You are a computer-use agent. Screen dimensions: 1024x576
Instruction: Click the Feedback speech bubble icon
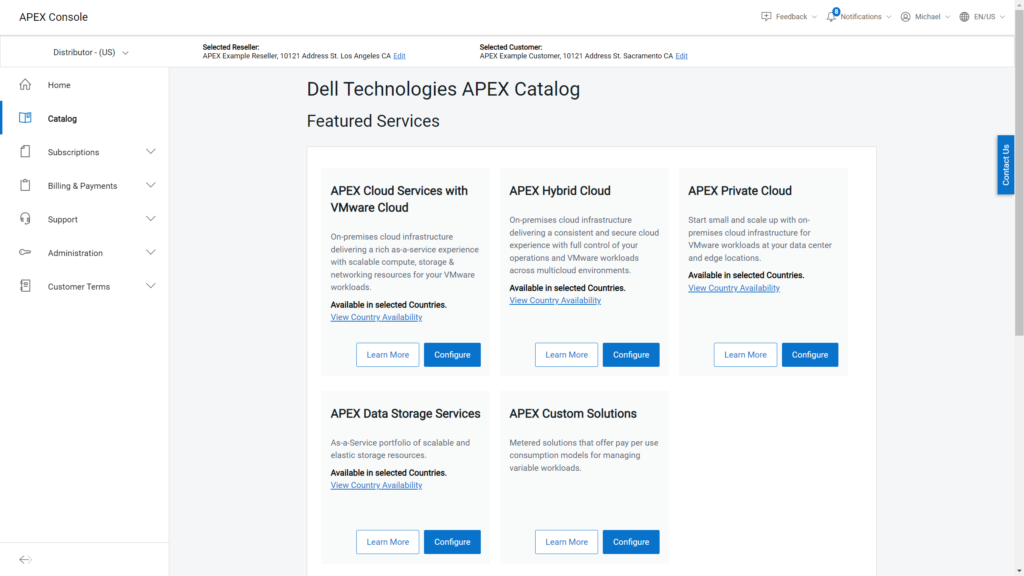(x=766, y=16)
